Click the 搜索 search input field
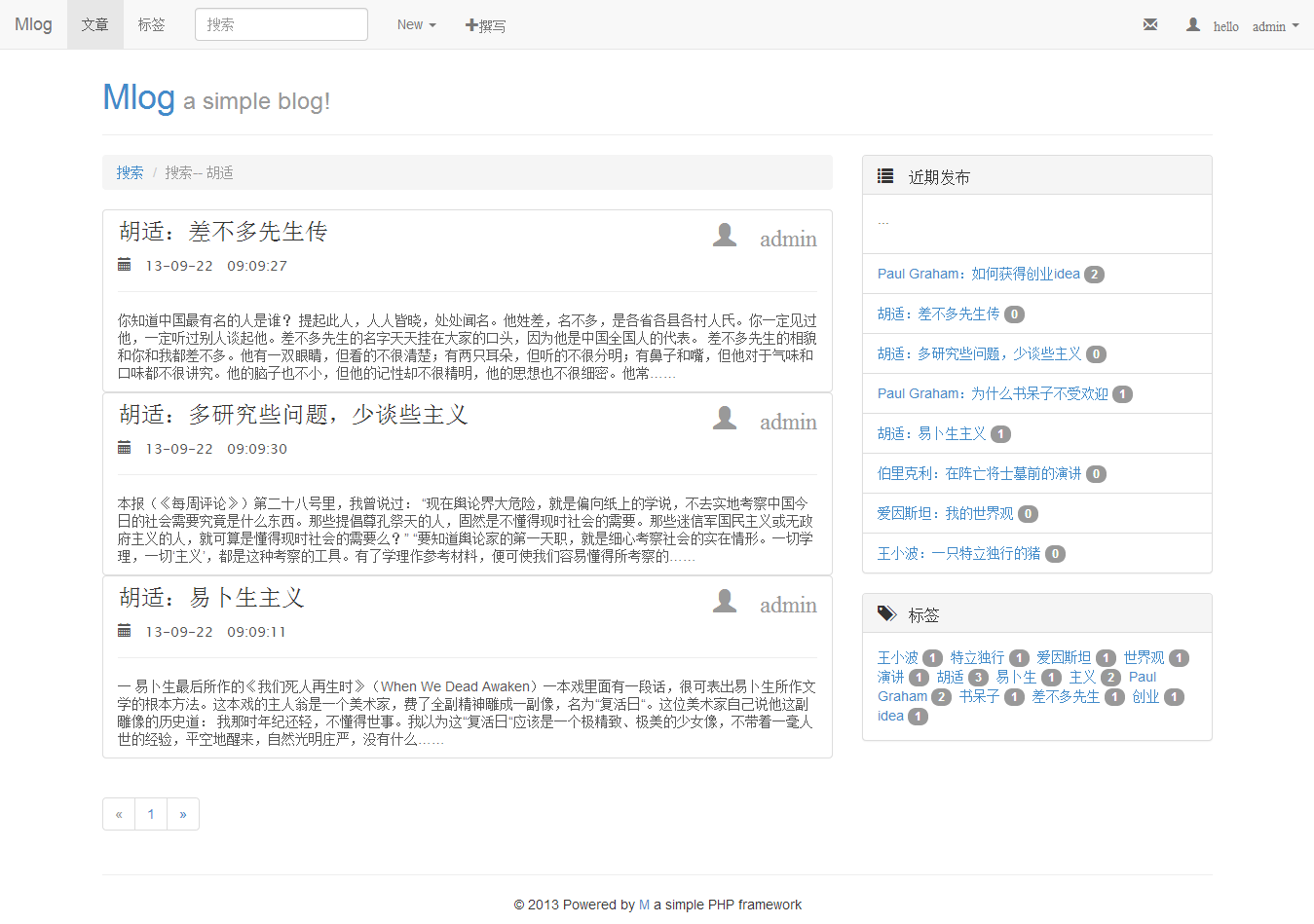 click(x=282, y=24)
